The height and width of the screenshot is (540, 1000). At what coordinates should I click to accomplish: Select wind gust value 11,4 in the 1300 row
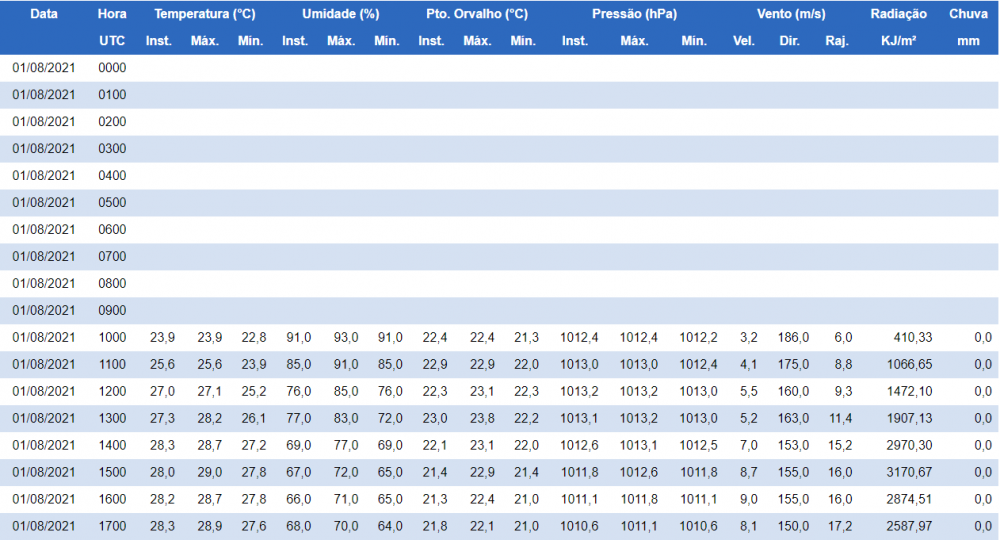coord(840,419)
